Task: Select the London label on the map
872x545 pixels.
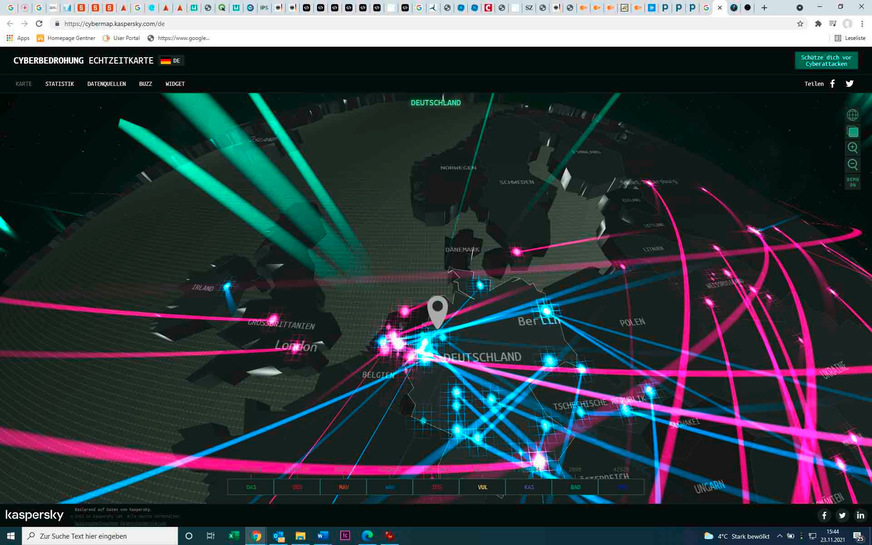Action: [296, 346]
